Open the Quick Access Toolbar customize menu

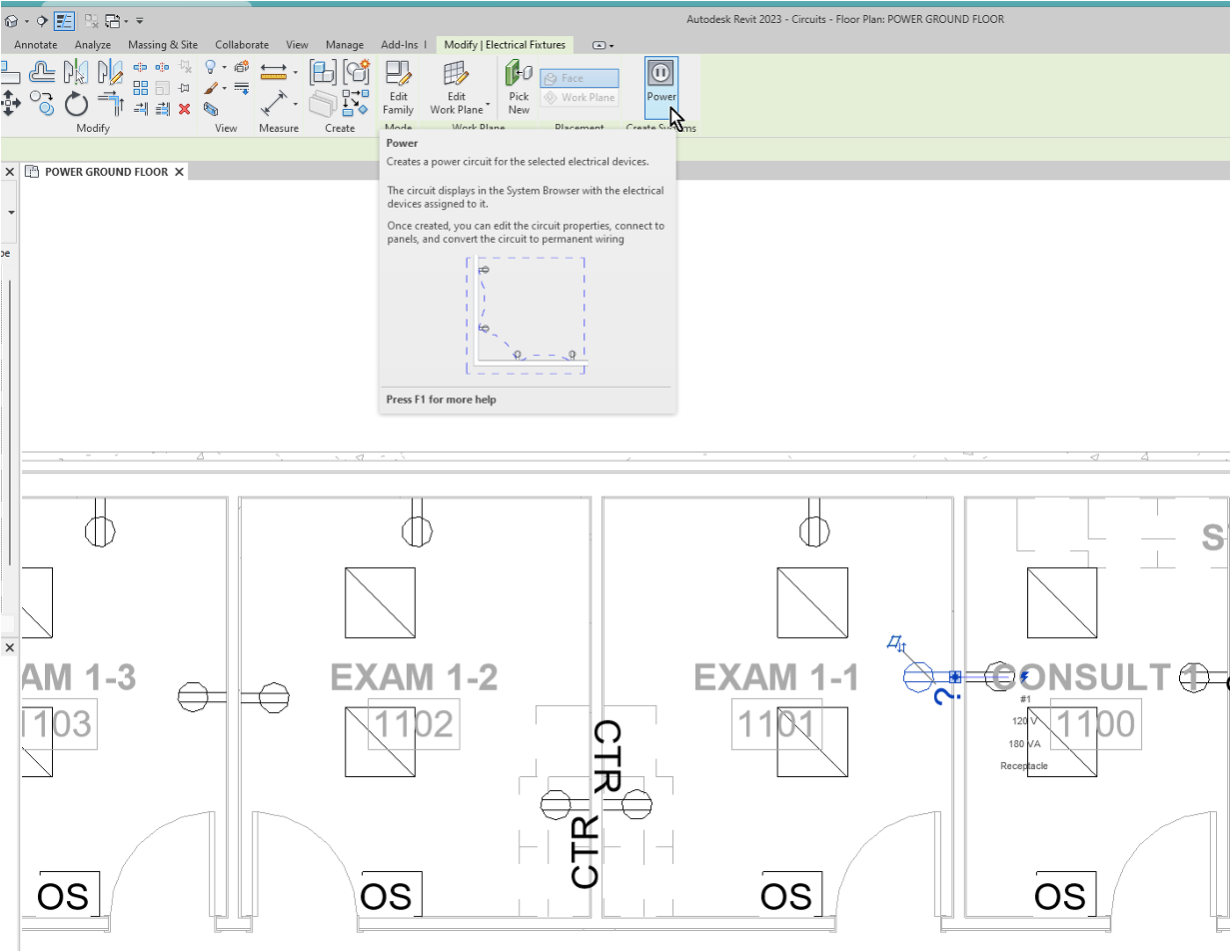pos(140,19)
